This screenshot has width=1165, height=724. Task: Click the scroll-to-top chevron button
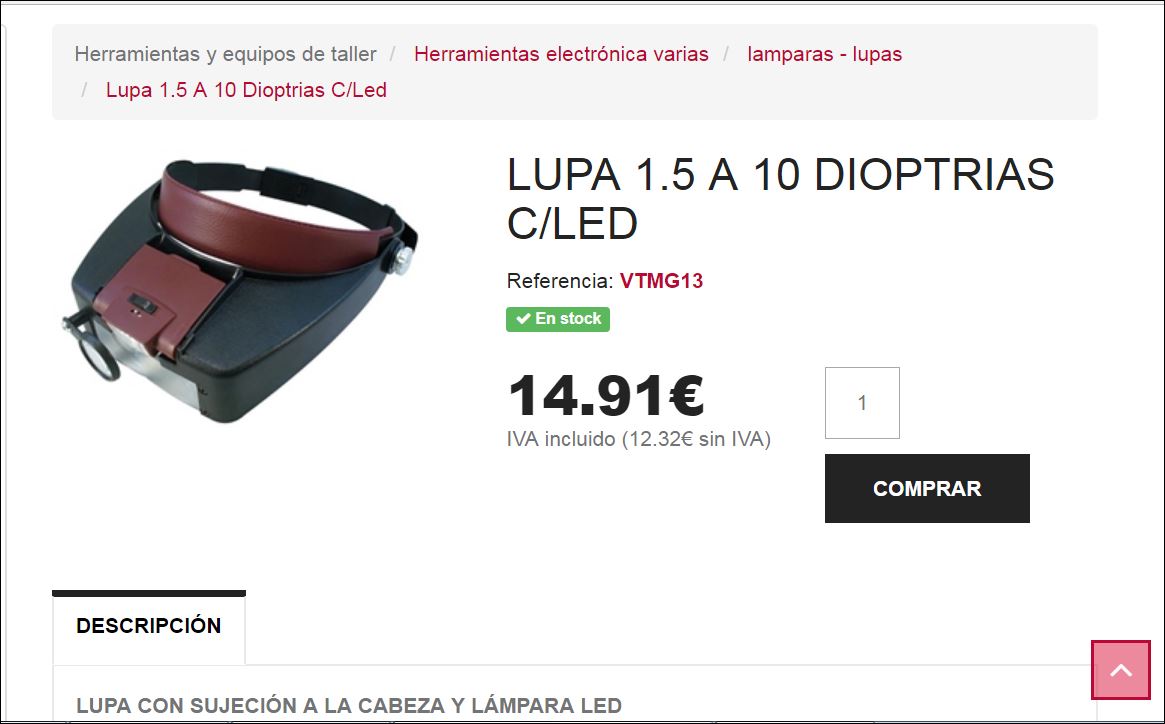1120,670
